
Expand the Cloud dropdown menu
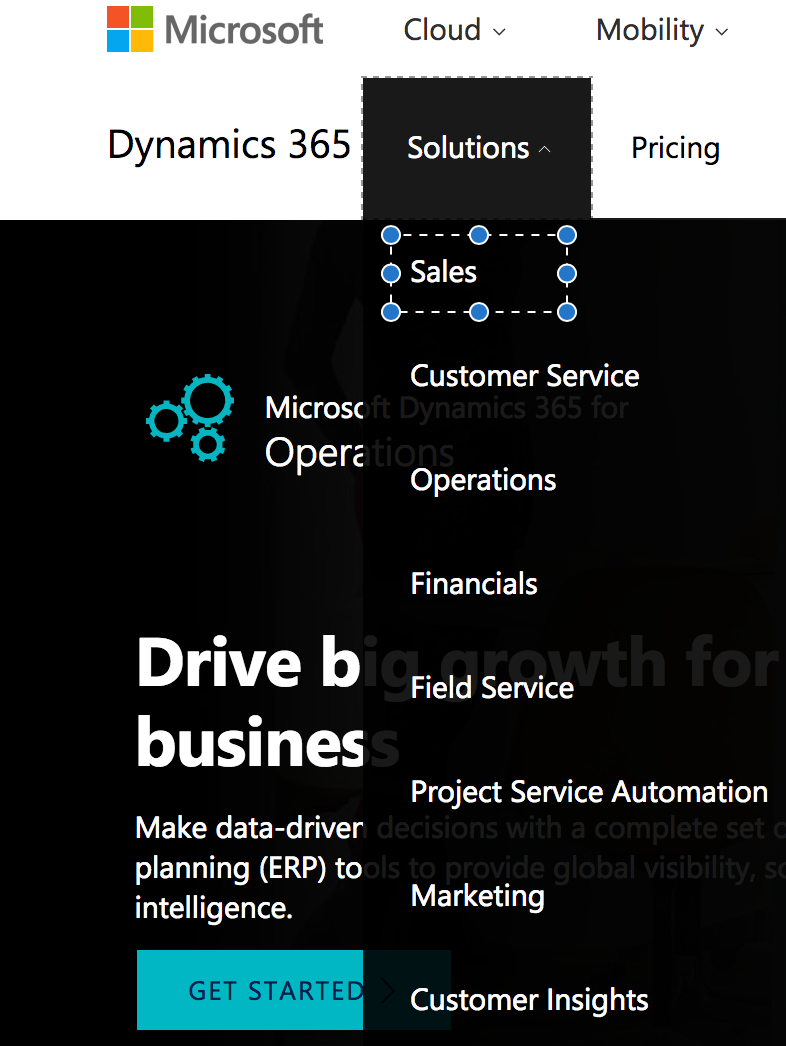pyautogui.click(x=455, y=30)
